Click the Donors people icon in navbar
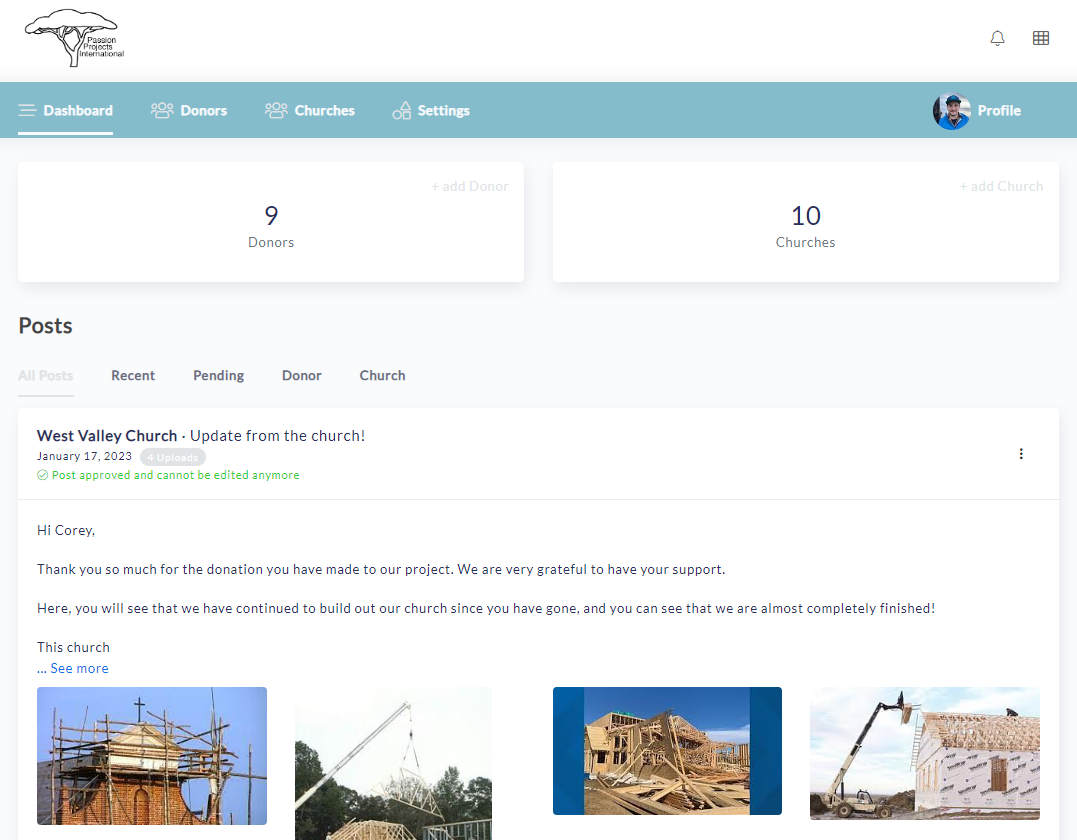This screenshot has height=840, width=1077. click(162, 110)
